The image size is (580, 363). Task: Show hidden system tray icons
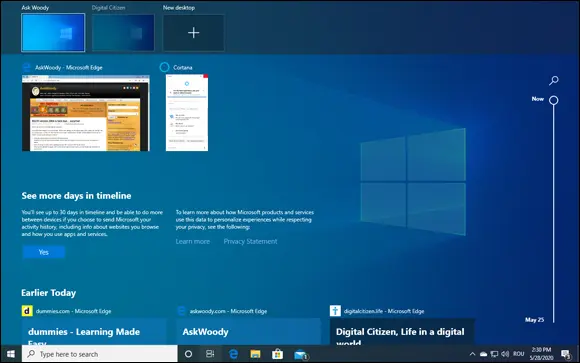472,354
